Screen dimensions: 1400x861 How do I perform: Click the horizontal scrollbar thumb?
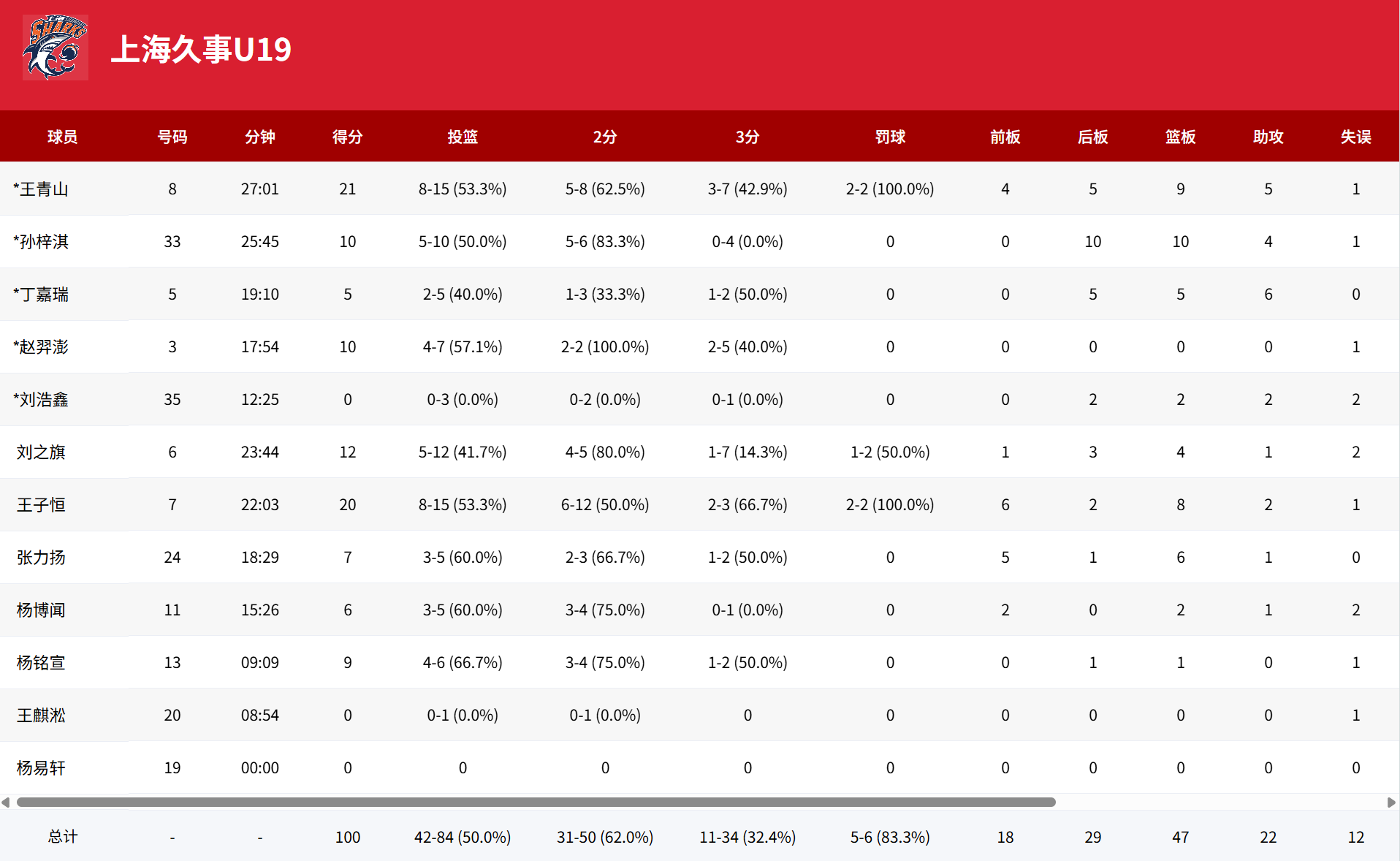pyautogui.click(x=536, y=802)
